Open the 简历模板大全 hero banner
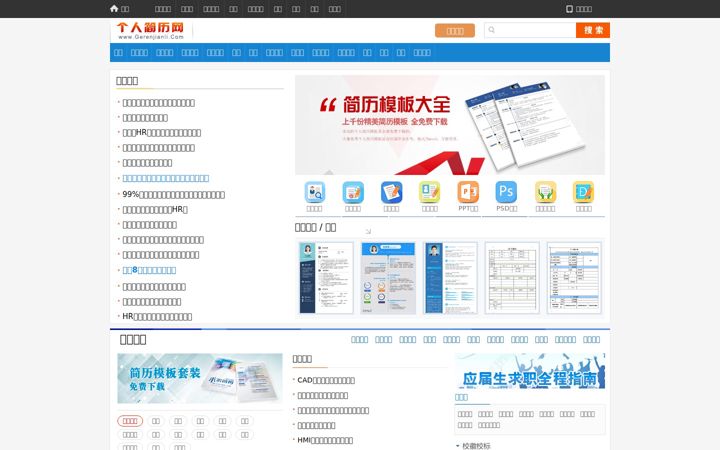Viewport: 720px width, 450px height. point(450,125)
